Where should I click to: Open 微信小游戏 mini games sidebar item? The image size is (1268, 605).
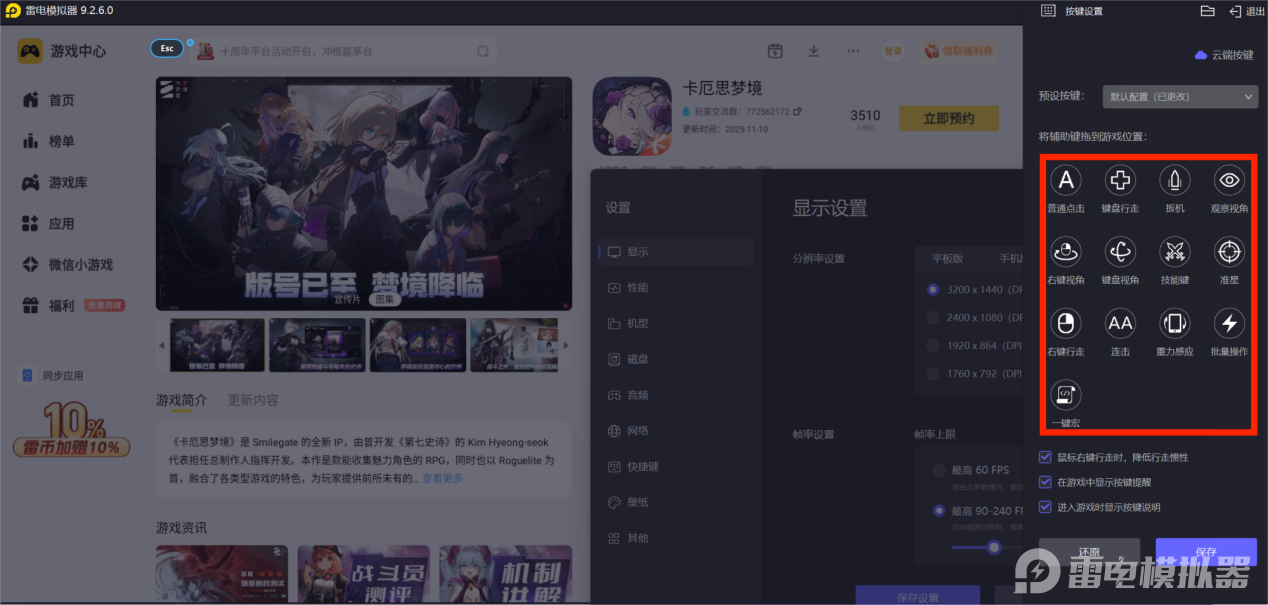[66, 265]
